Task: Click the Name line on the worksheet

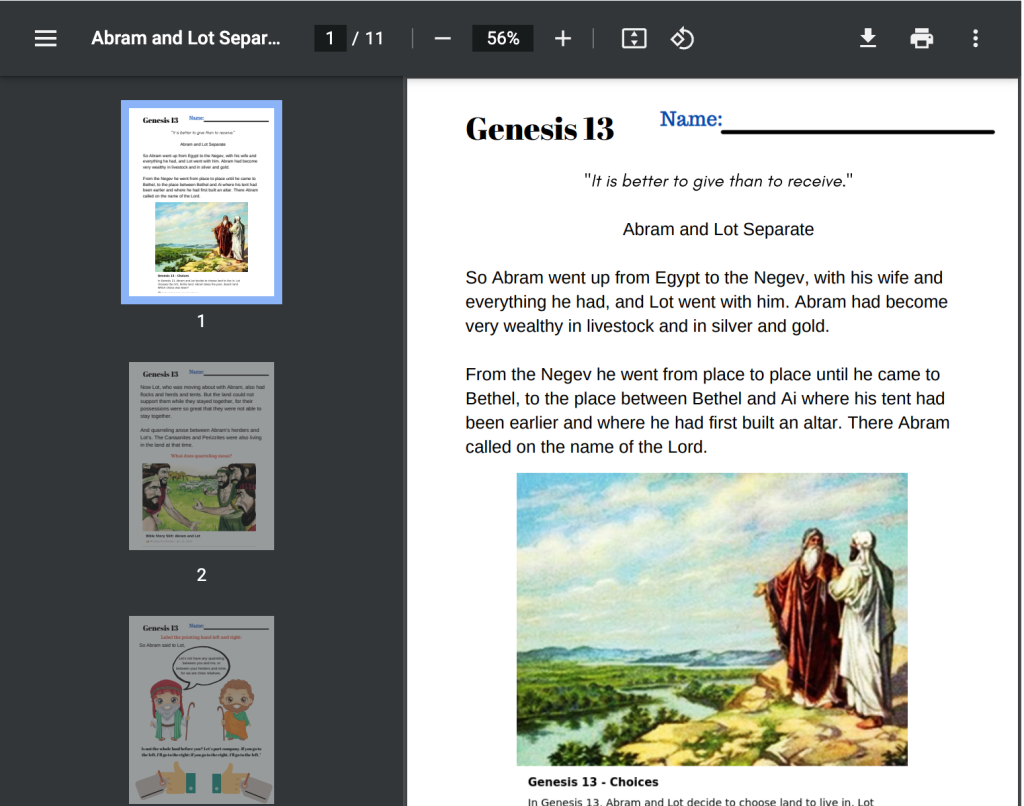Action: coord(857,128)
